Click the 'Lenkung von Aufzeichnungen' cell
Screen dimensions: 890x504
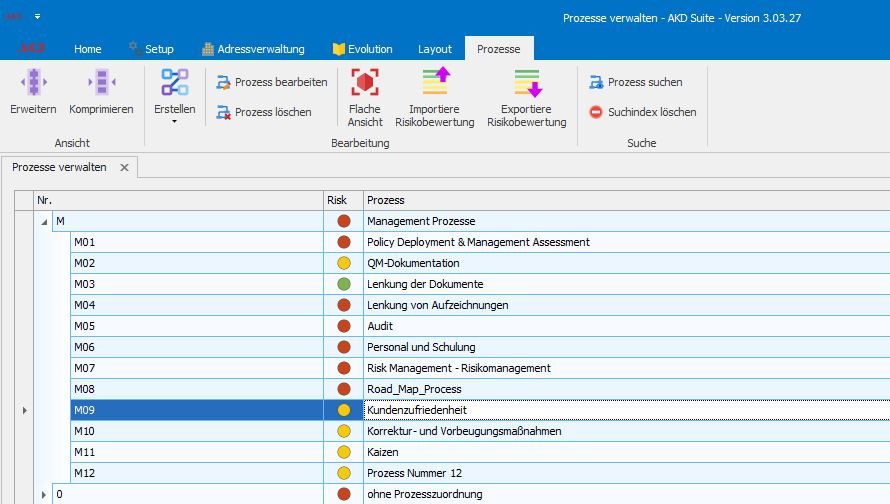[x=627, y=305]
